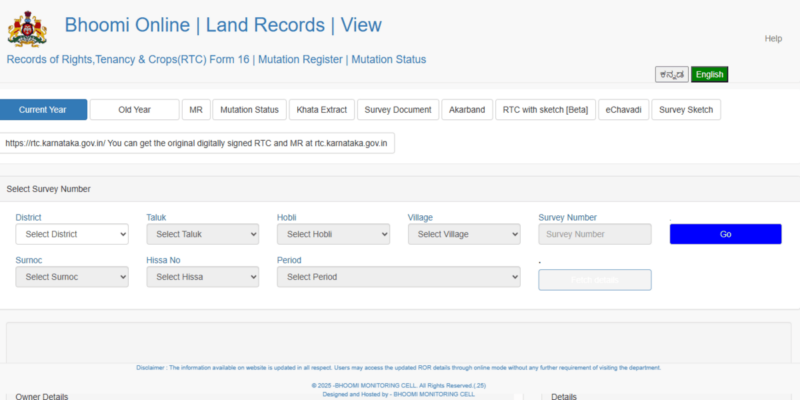800x400 pixels.
Task: Click the Fetch details button
Action: [x=595, y=280]
